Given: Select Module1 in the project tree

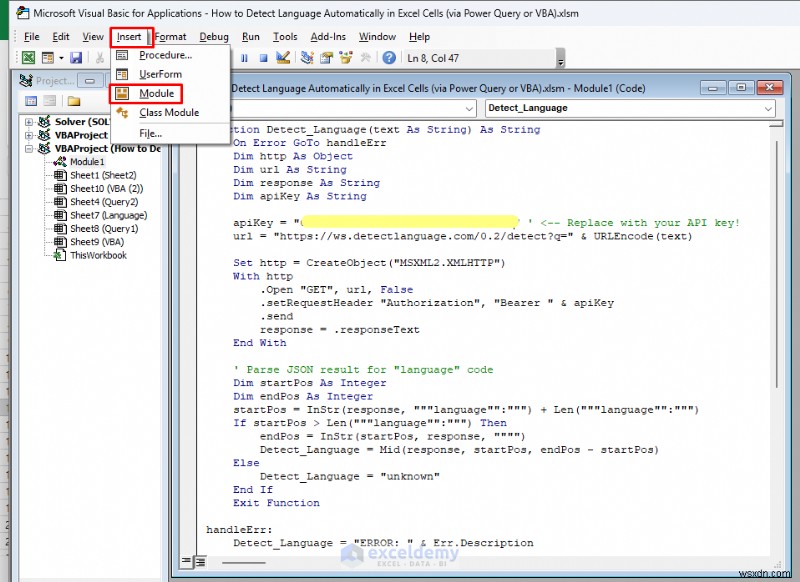Looking at the screenshot, I should (x=87, y=162).
